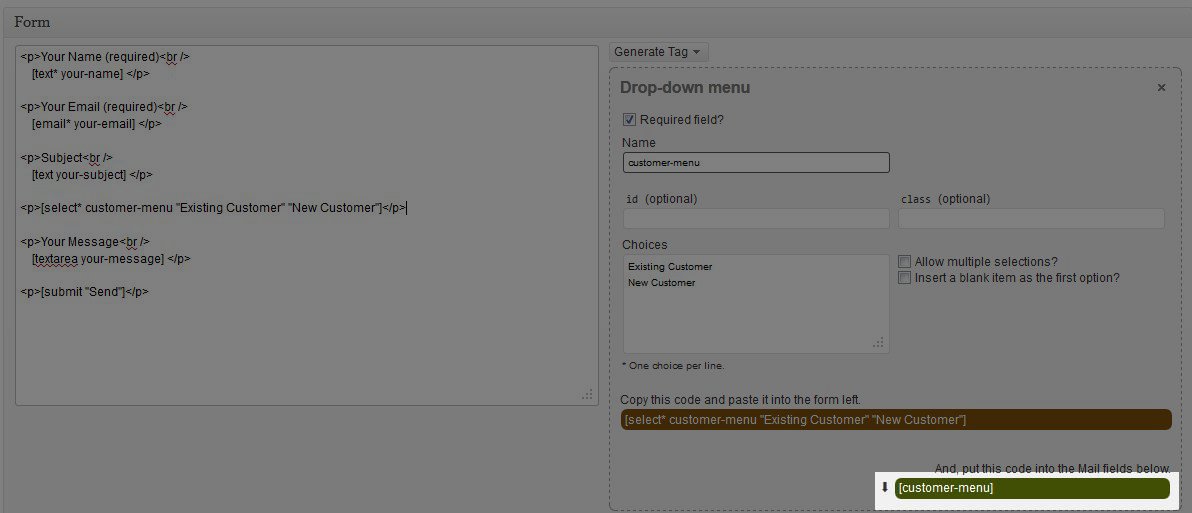Screen dimensions: 1192x513
Task: Click the down arrow icon beside [customer-menu]
Action: (x=884, y=488)
